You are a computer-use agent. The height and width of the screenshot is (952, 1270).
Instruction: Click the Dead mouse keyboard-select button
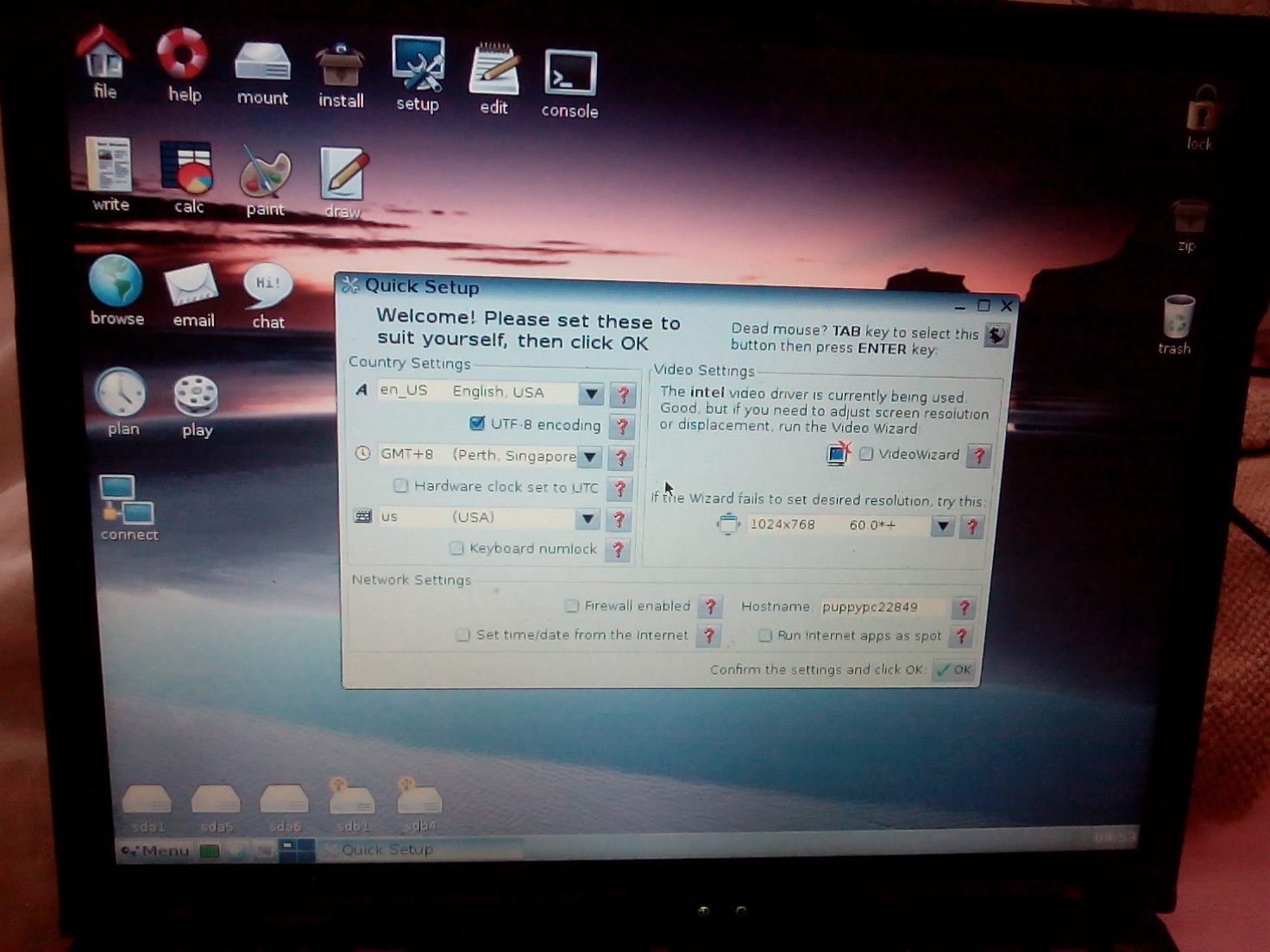[x=997, y=335]
